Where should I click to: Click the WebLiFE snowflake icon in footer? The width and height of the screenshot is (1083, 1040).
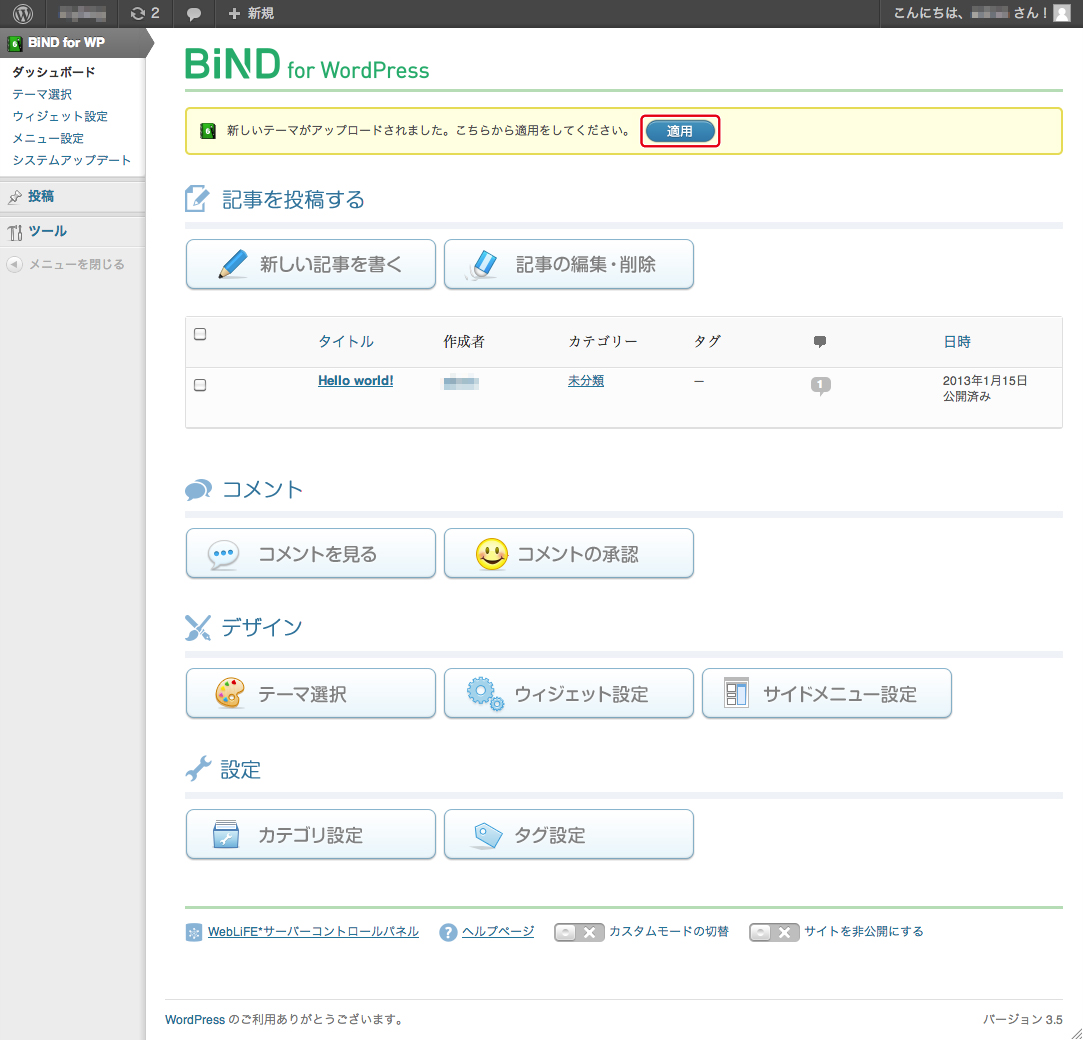(194, 932)
